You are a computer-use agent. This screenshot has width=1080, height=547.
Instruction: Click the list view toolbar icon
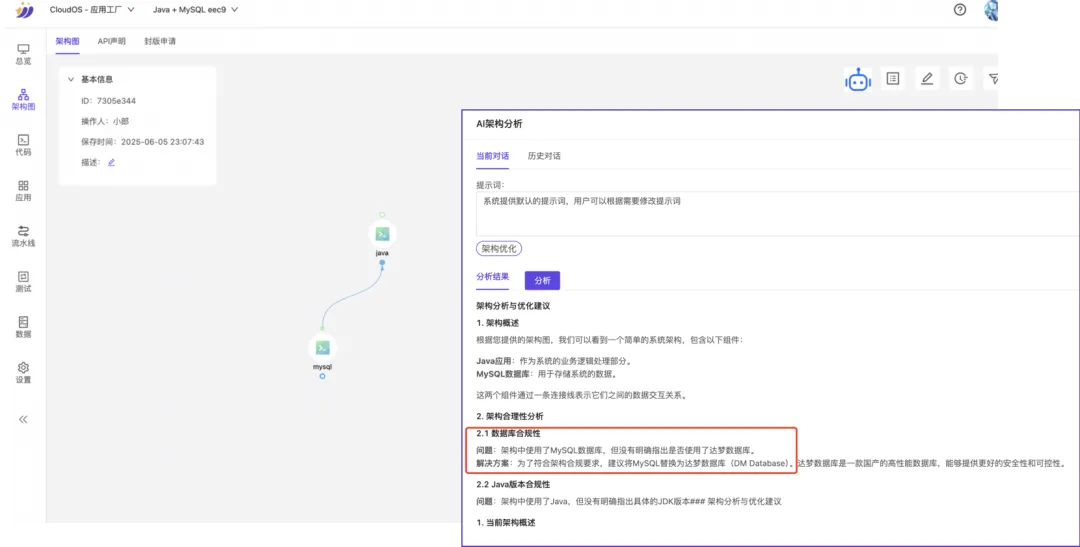tap(893, 79)
